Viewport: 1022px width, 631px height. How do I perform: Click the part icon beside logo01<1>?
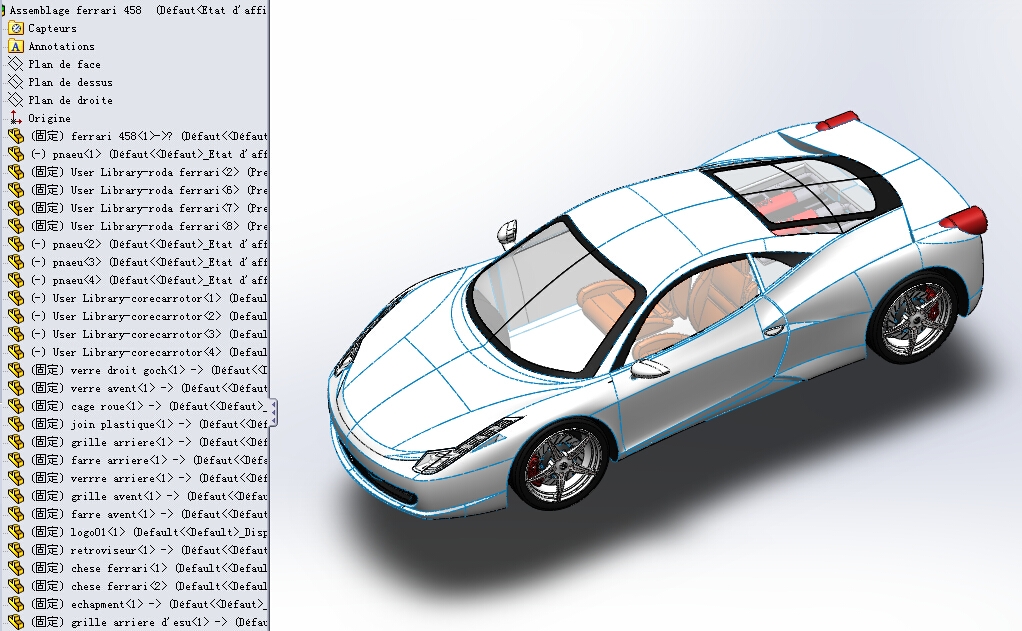[16, 532]
